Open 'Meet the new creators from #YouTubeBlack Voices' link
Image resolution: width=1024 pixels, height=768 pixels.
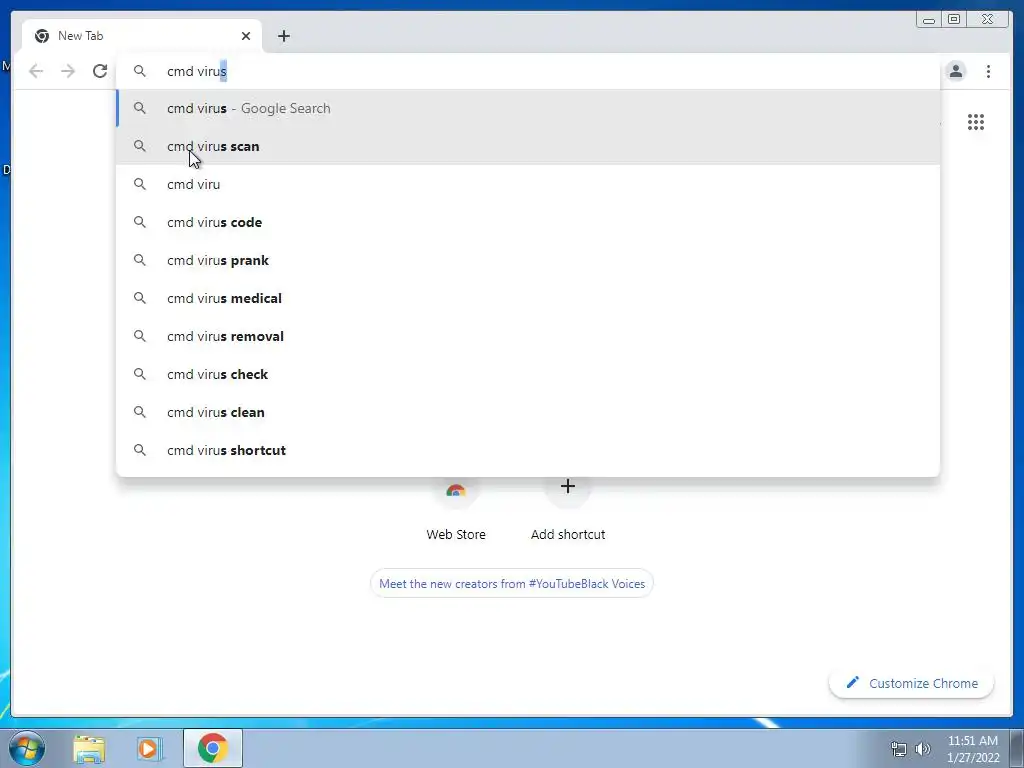(x=512, y=584)
